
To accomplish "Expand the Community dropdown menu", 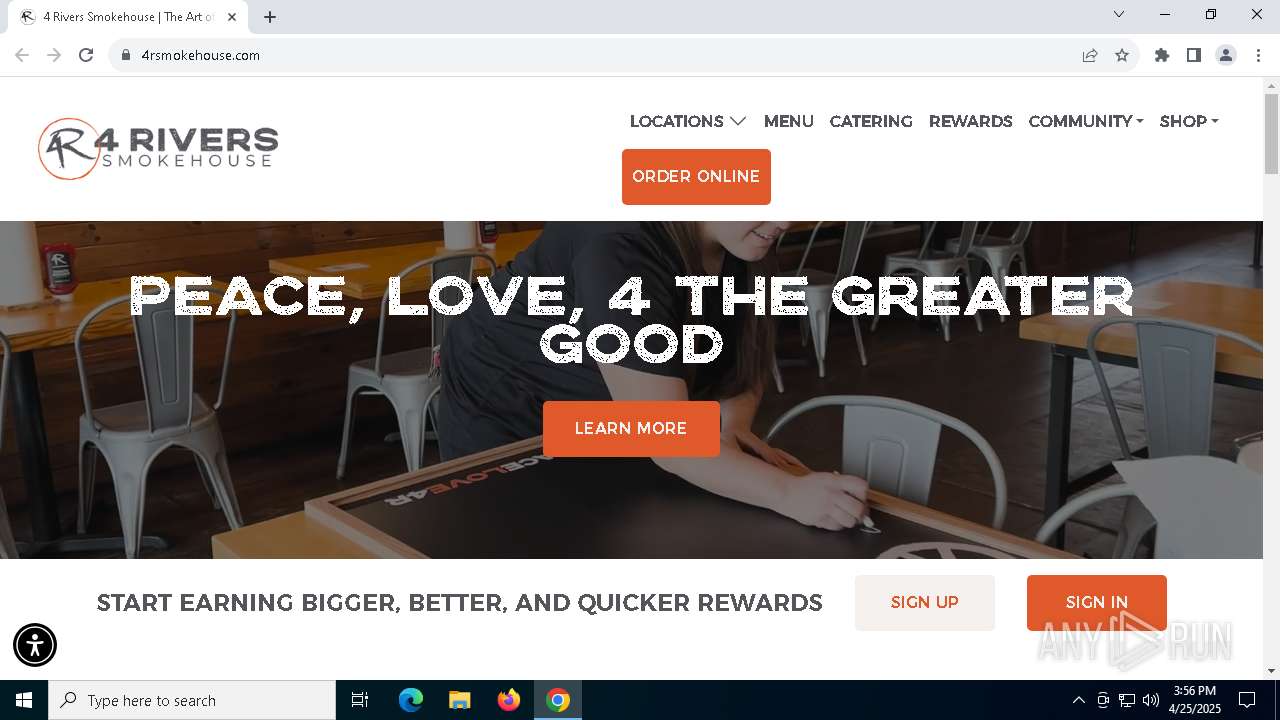I will tap(1086, 121).
